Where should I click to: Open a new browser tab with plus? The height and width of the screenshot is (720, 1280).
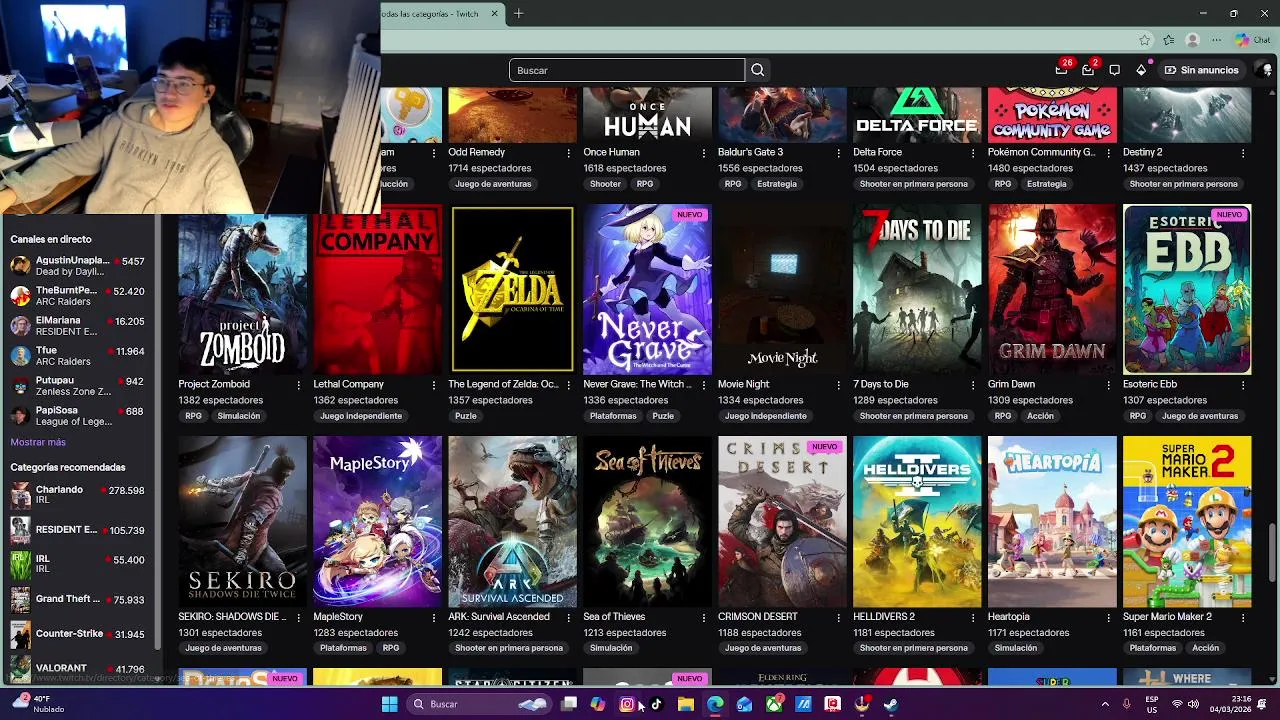click(x=518, y=14)
